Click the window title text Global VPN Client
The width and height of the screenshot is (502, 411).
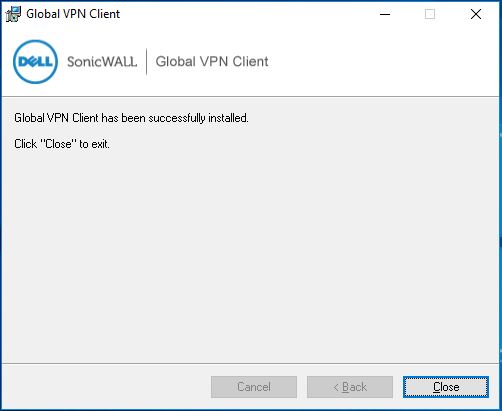[73, 14]
